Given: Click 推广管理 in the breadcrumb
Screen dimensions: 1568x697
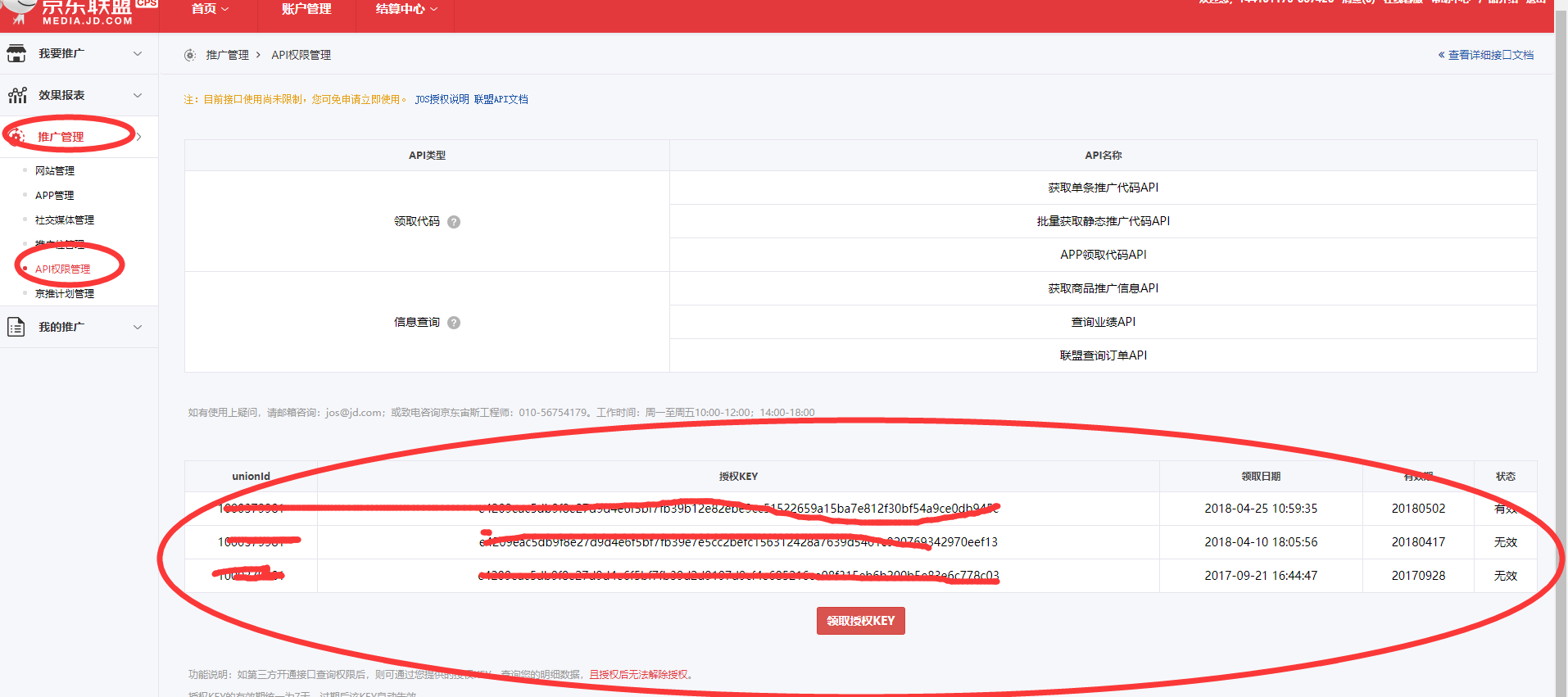Looking at the screenshot, I should 228,55.
